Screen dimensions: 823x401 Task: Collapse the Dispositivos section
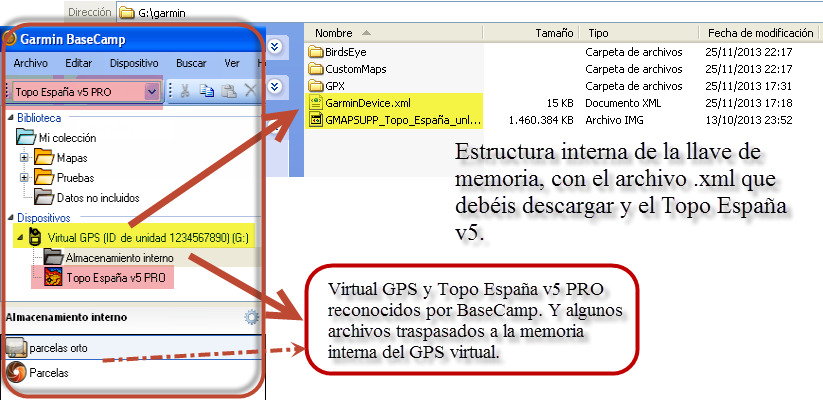pyautogui.click(x=12, y=218)
